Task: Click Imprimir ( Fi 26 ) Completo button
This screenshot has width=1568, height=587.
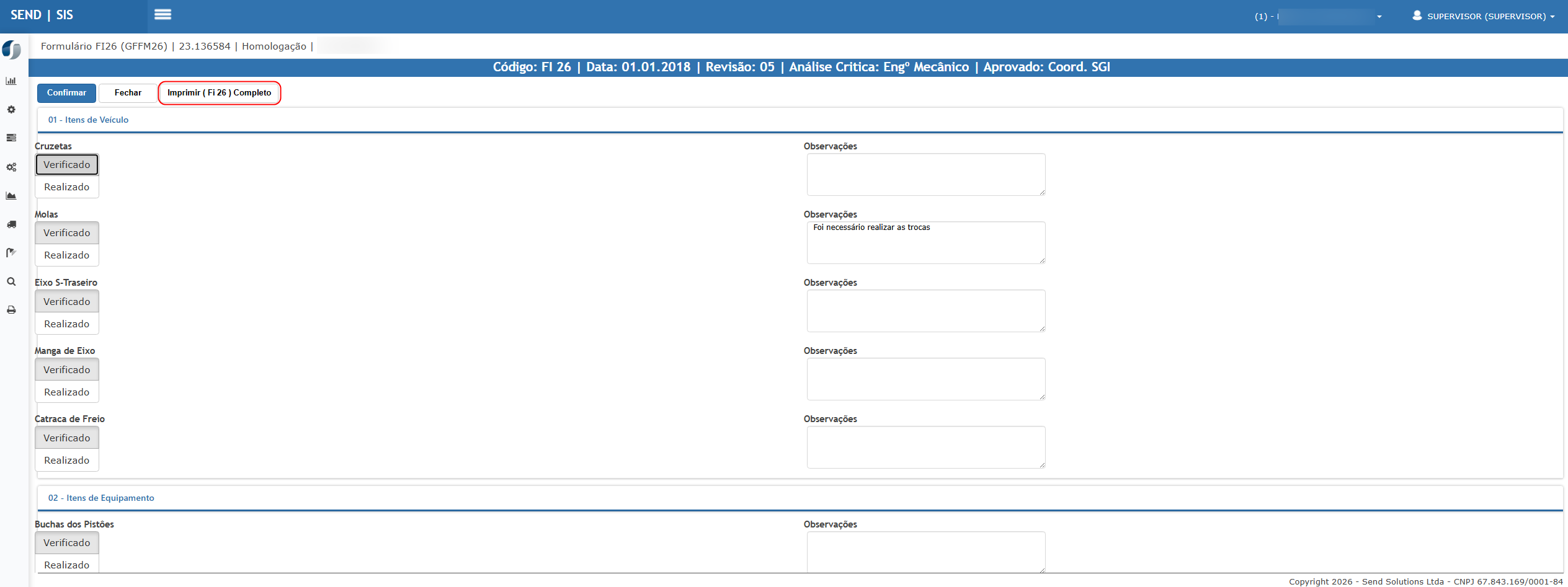Action: (x=220, y=93)
